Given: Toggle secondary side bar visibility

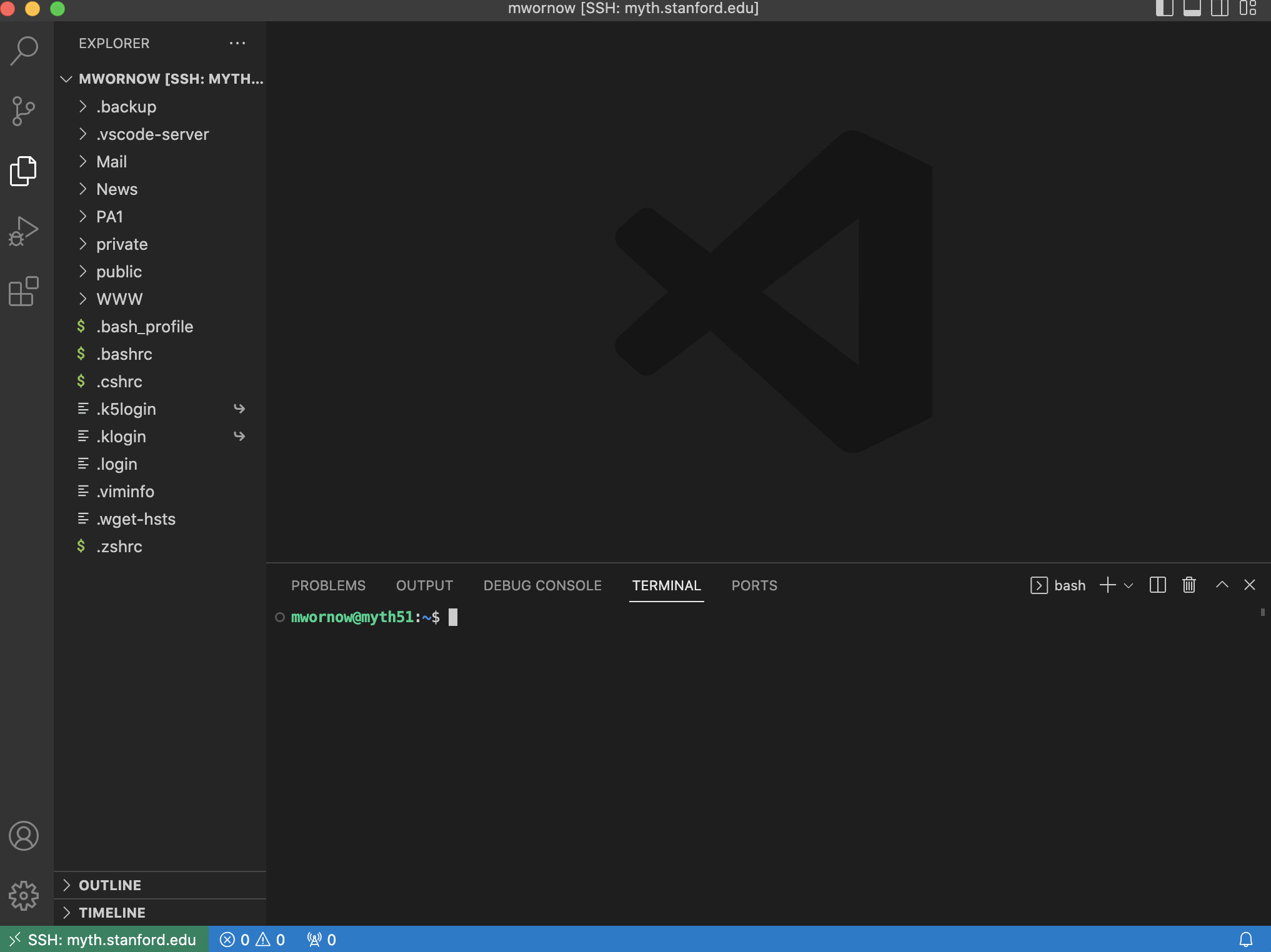Looking at the screenshot, I should (x=1220, y=8).
